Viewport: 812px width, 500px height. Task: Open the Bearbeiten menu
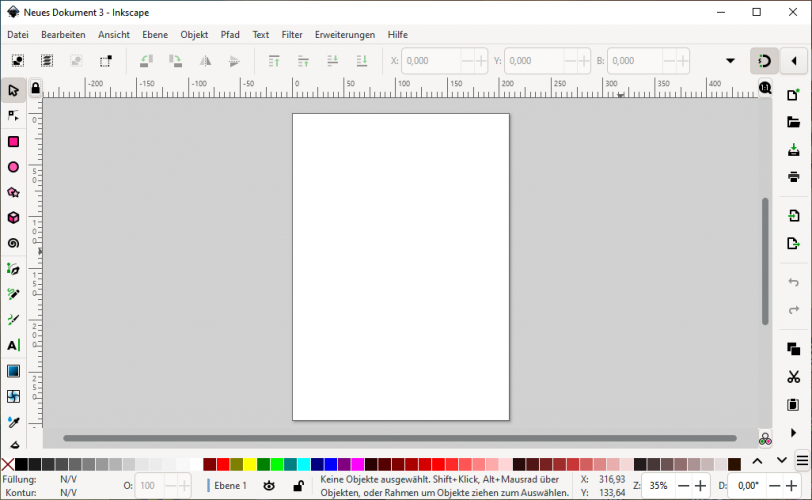(63, 35)
